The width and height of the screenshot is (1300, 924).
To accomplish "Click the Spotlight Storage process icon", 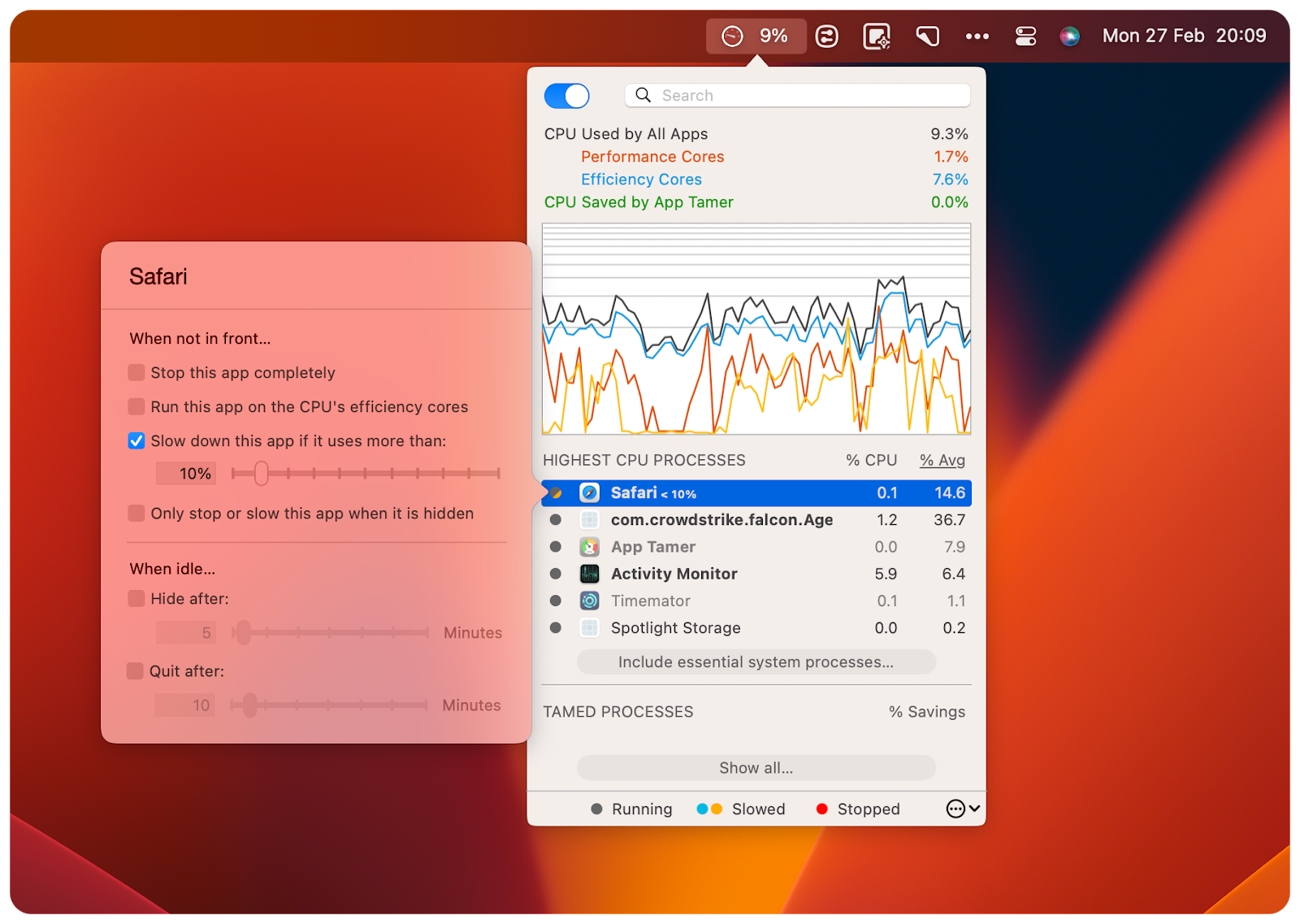I will (589, 627).
